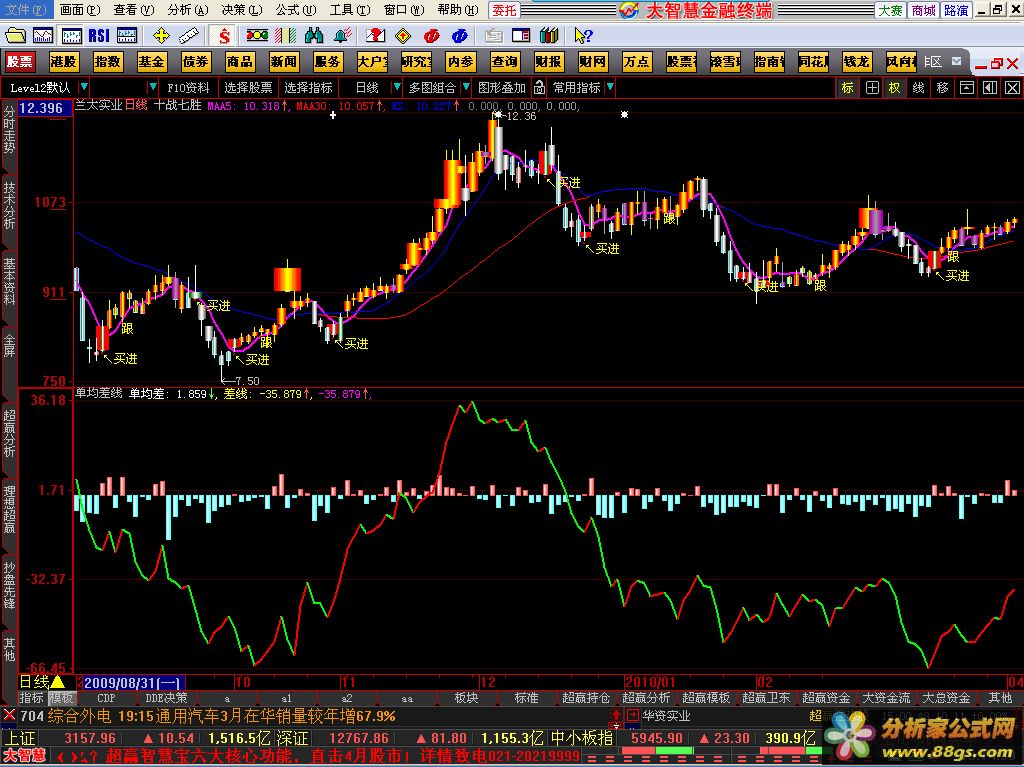
Task: Open the help pointer question icon
Action: (583, 35)
